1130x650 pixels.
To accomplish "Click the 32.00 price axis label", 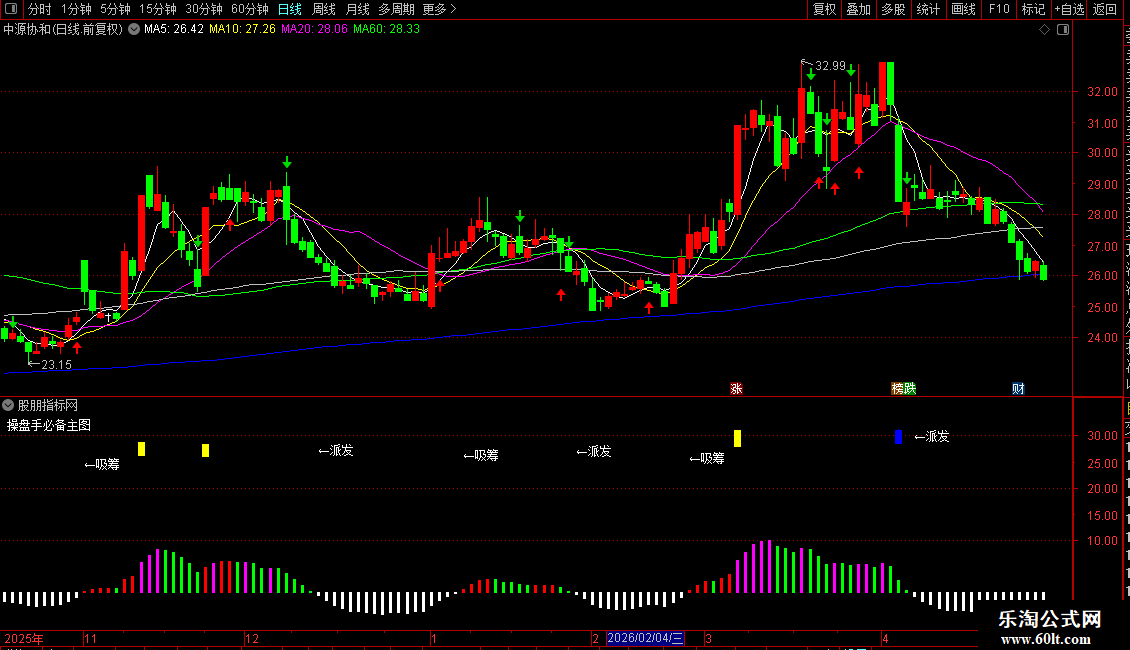I will tap(1103, 92).
